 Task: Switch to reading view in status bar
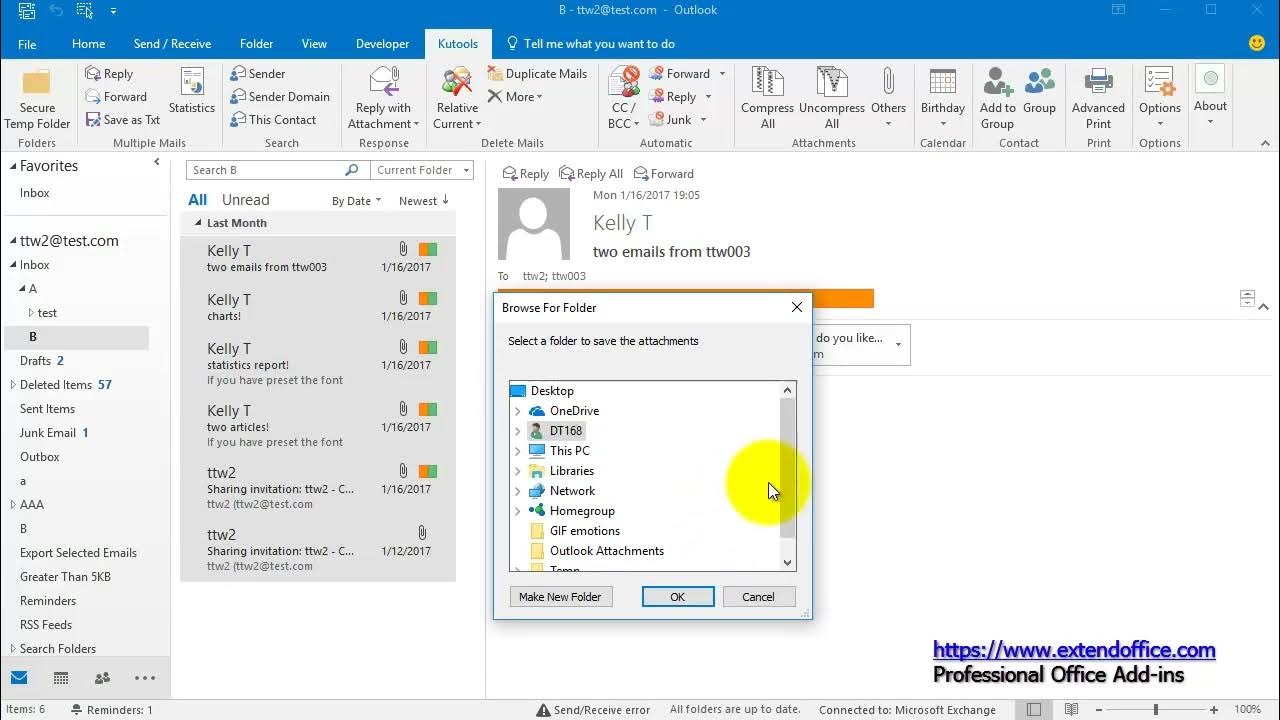1071,710
